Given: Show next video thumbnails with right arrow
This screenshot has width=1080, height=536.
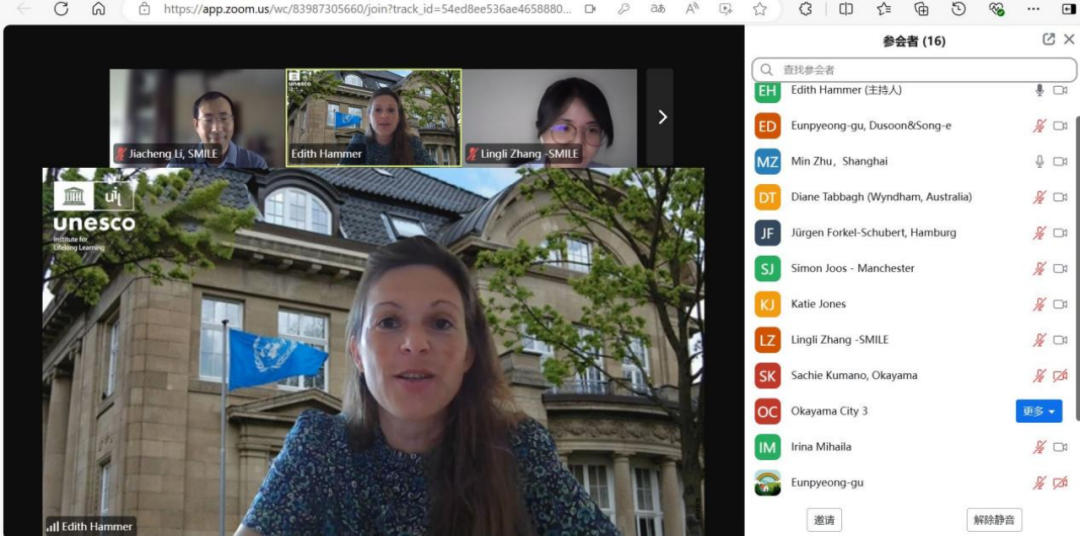Looking at the screenshot, I should tap(661, 117).
